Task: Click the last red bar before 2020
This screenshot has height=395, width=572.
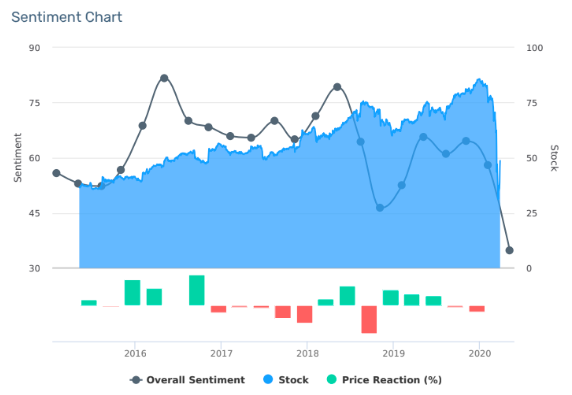Action: 455,306
